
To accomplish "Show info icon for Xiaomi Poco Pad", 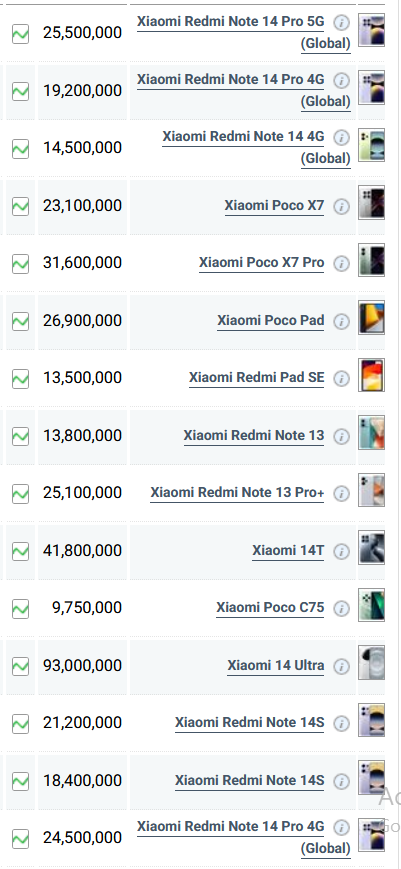I will tap(342, 321).
